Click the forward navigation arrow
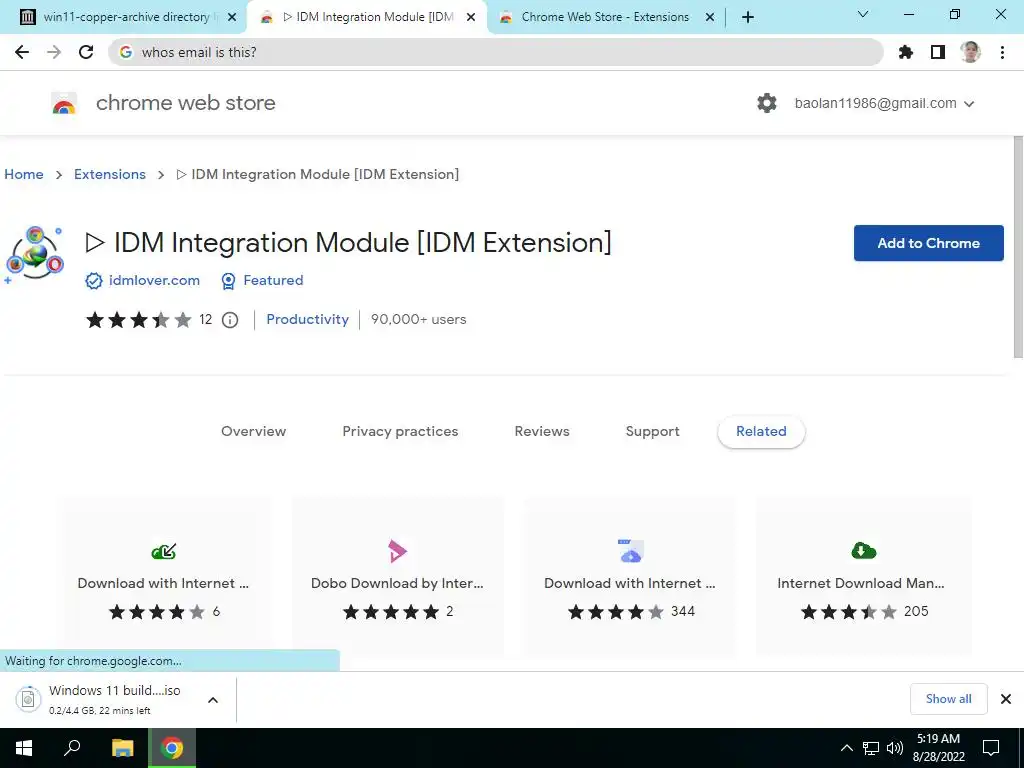Image resolution: width=1024 pixels, height=768 pixels. click(54, 52)
